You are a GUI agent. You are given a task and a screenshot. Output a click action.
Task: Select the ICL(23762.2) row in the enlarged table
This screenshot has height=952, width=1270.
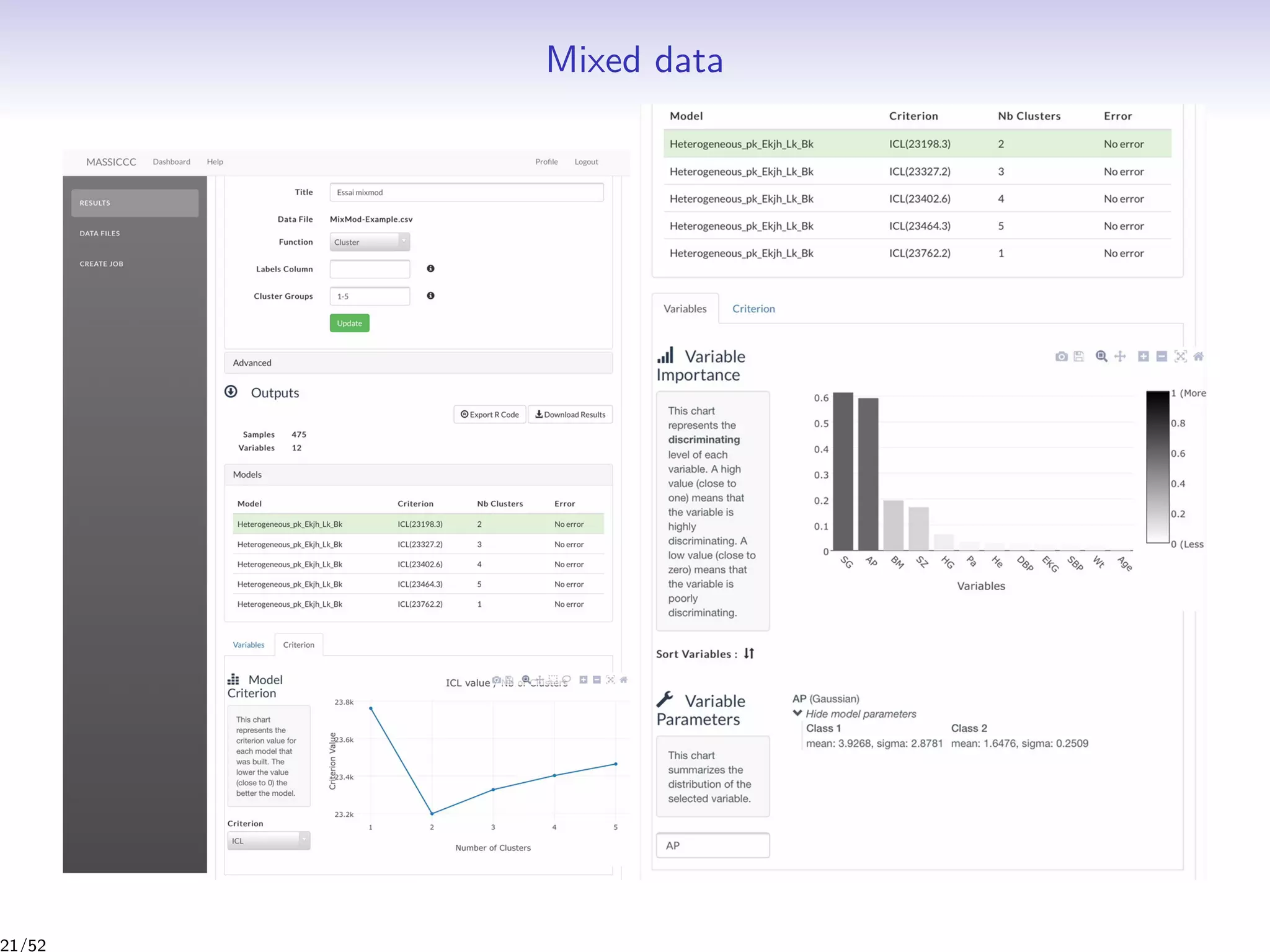[917, 253]
